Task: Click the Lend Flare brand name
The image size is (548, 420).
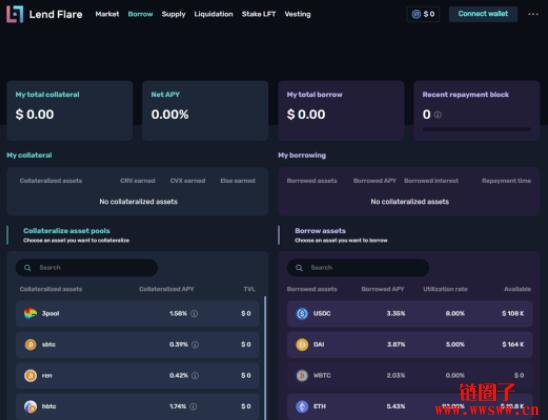Action: [56, 14]
